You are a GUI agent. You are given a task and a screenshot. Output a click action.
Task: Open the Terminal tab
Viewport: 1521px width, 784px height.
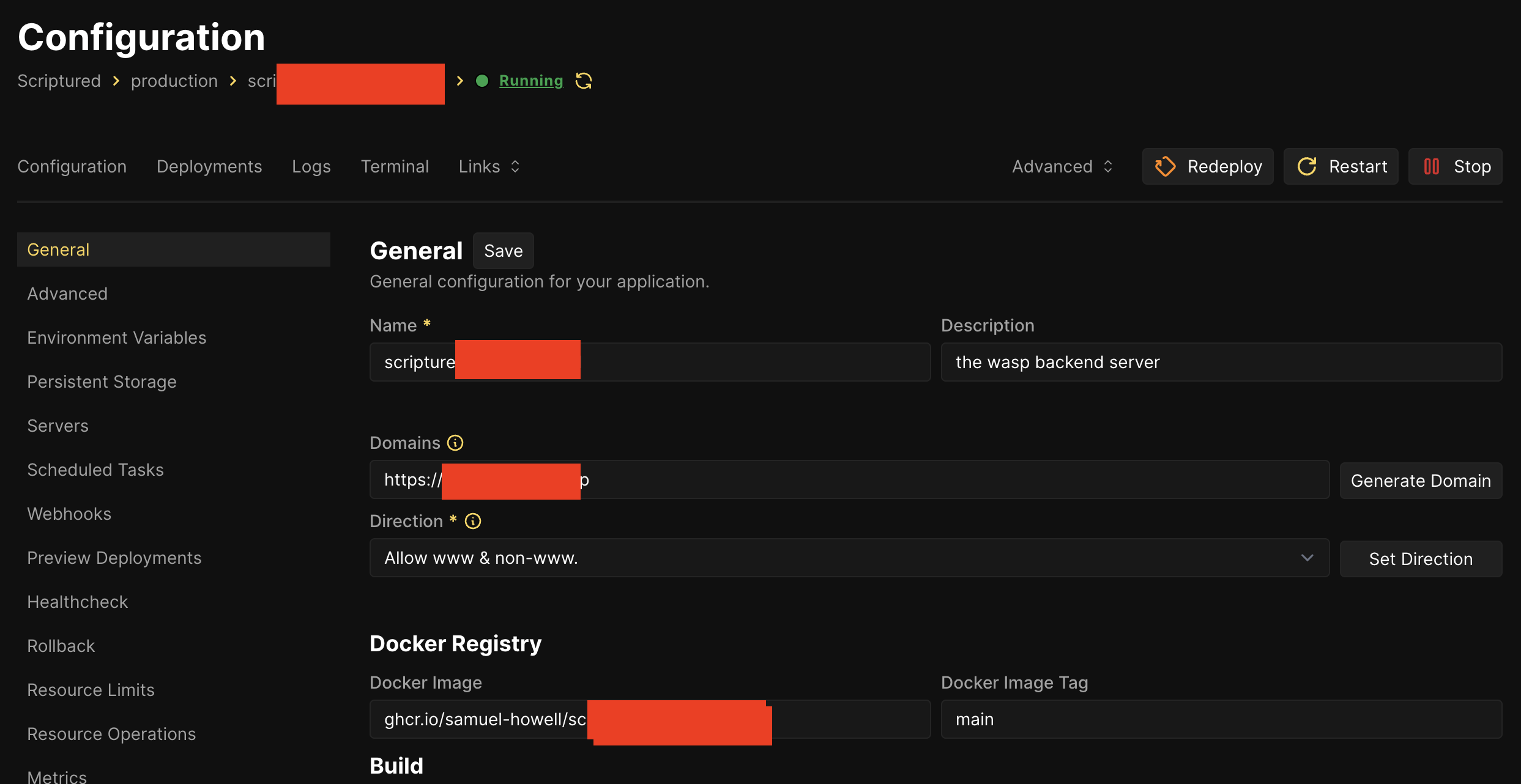[395, 166]
